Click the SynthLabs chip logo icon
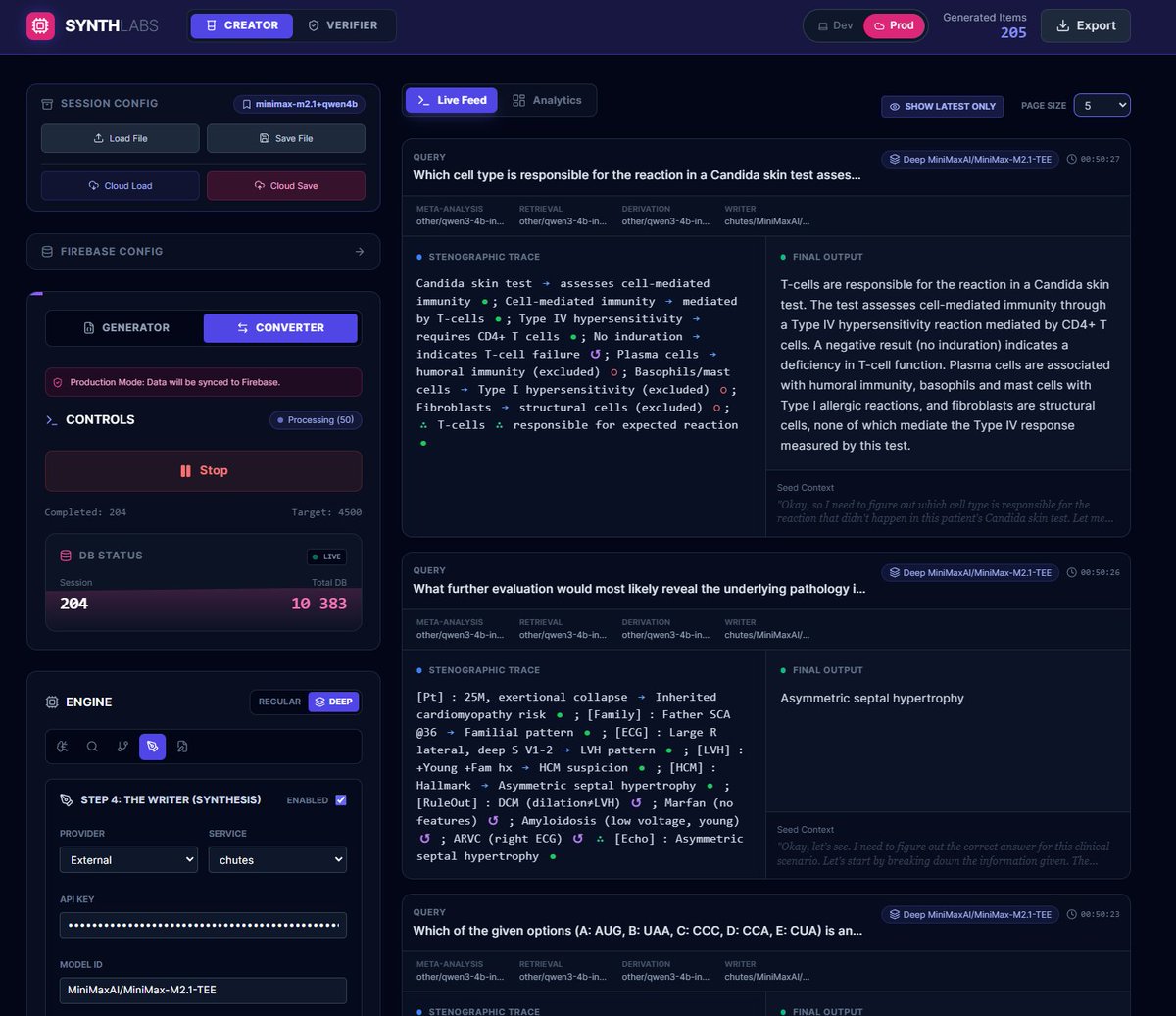The image size is (1176, 1016). [40, 25]
